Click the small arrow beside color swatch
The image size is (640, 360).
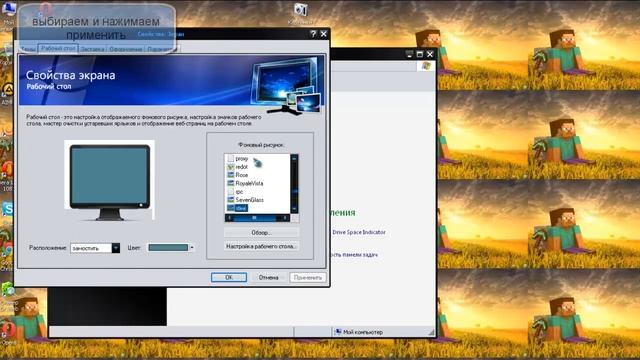click(x=192, y=248)
